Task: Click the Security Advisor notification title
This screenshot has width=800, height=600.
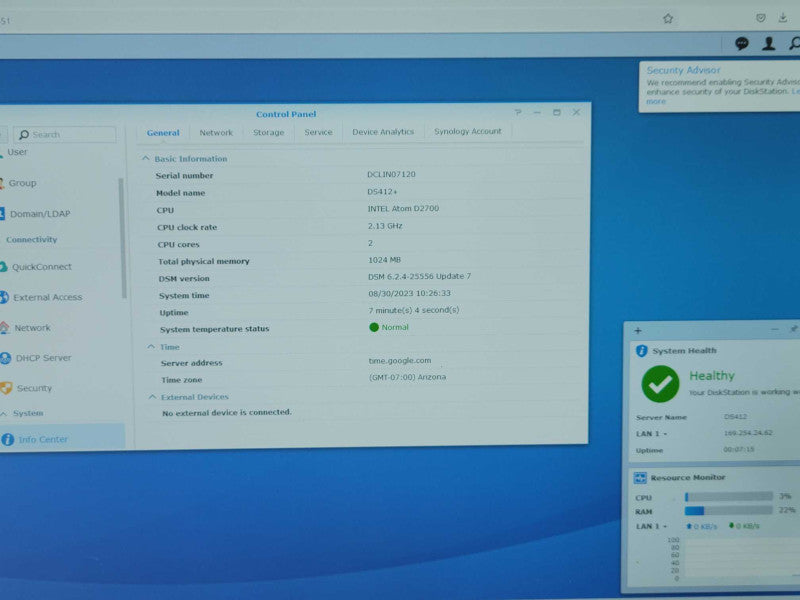Action: [683, 70]
